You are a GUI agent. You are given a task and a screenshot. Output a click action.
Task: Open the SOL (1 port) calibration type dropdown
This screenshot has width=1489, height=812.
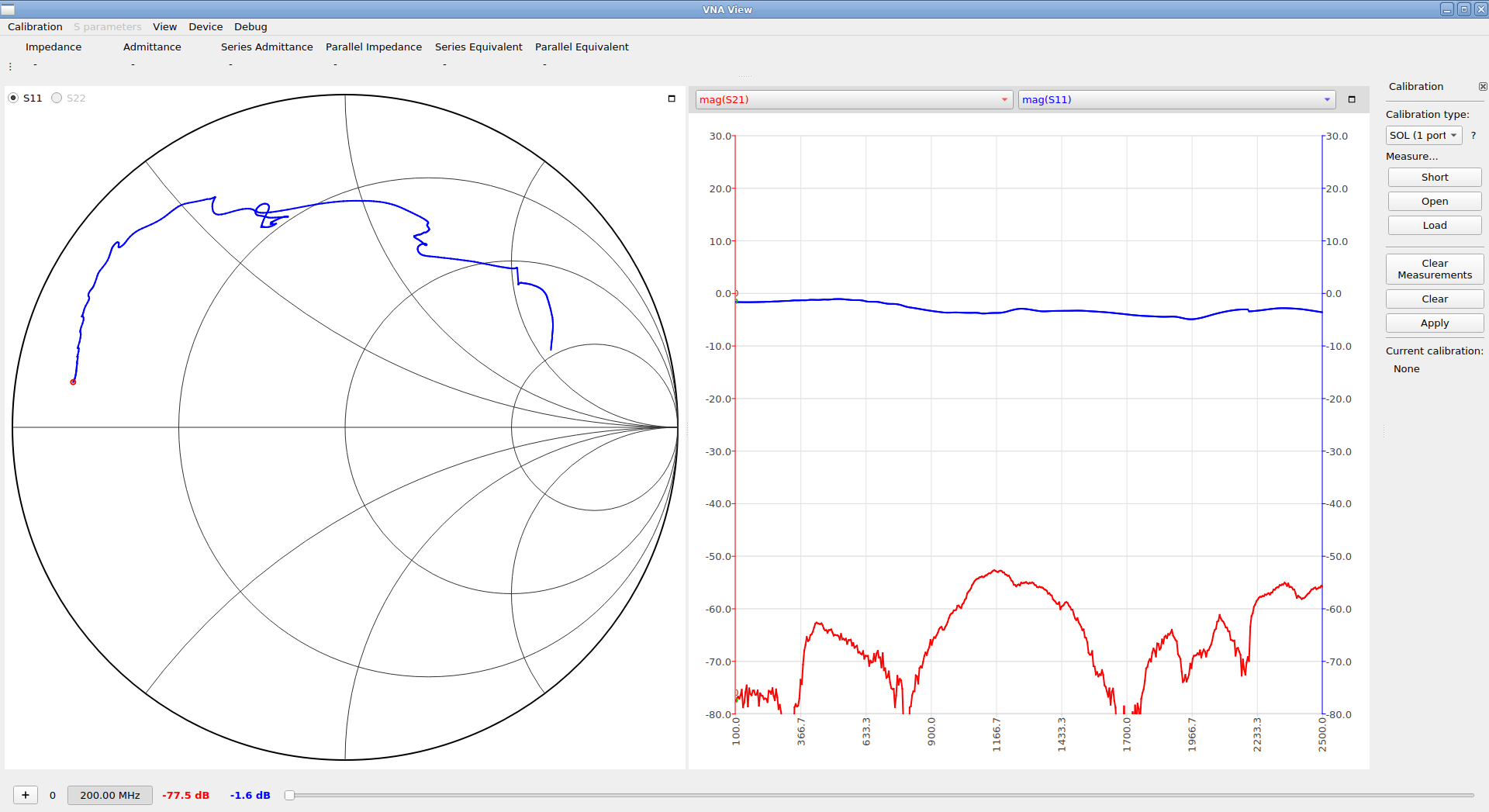tap(1424, 135)
